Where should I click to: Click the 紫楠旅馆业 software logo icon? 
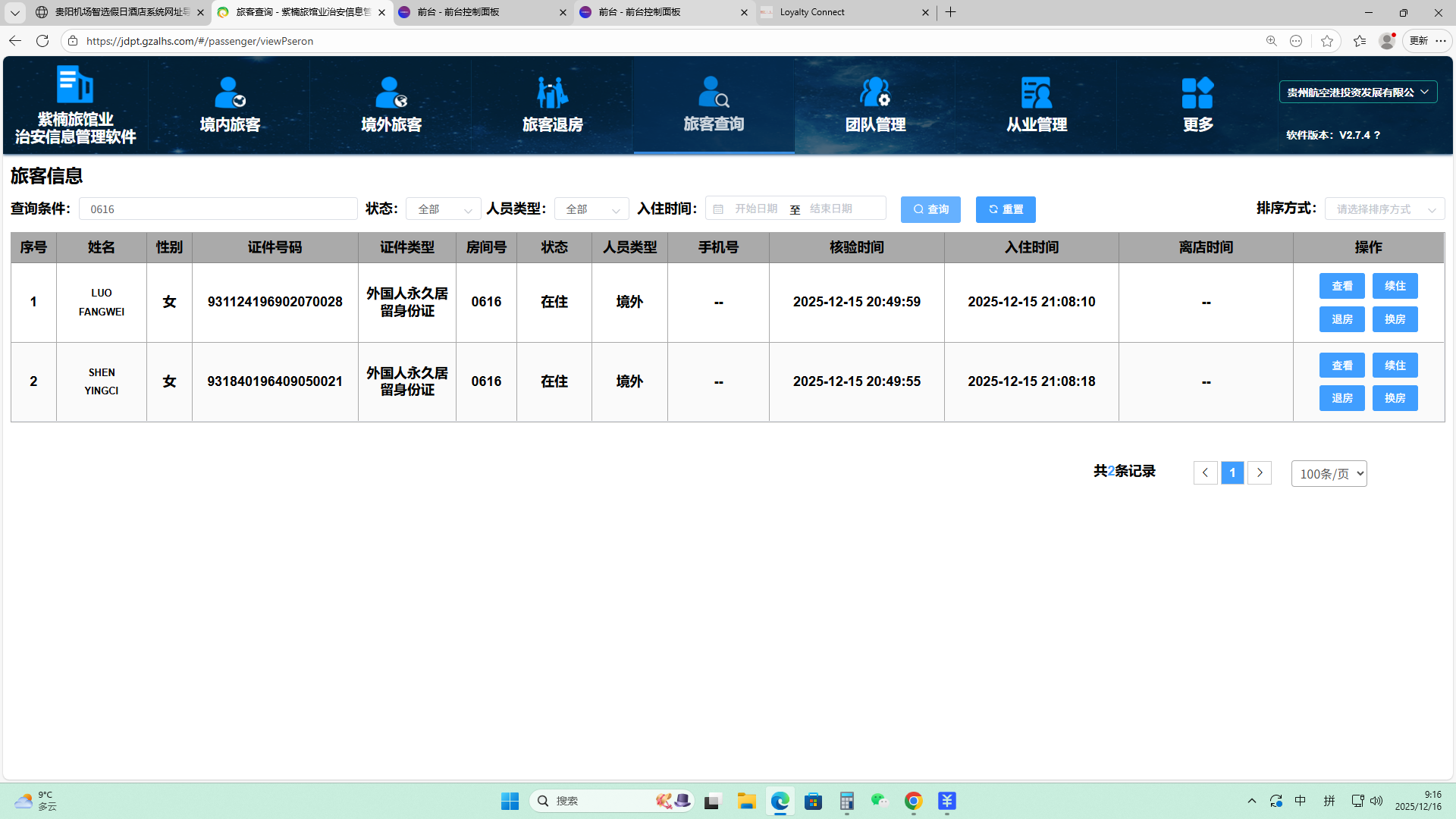click(x=75, y=84)
